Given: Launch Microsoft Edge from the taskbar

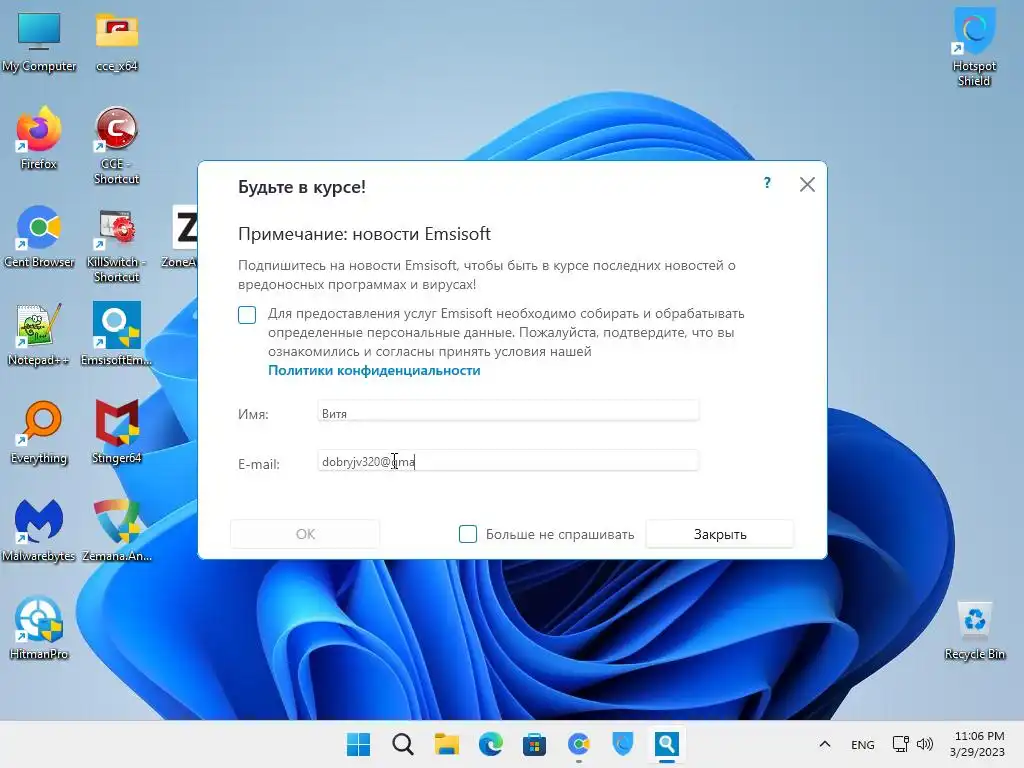Looking at the screenshot, I should pyautogui.click(x=490, y=744).
